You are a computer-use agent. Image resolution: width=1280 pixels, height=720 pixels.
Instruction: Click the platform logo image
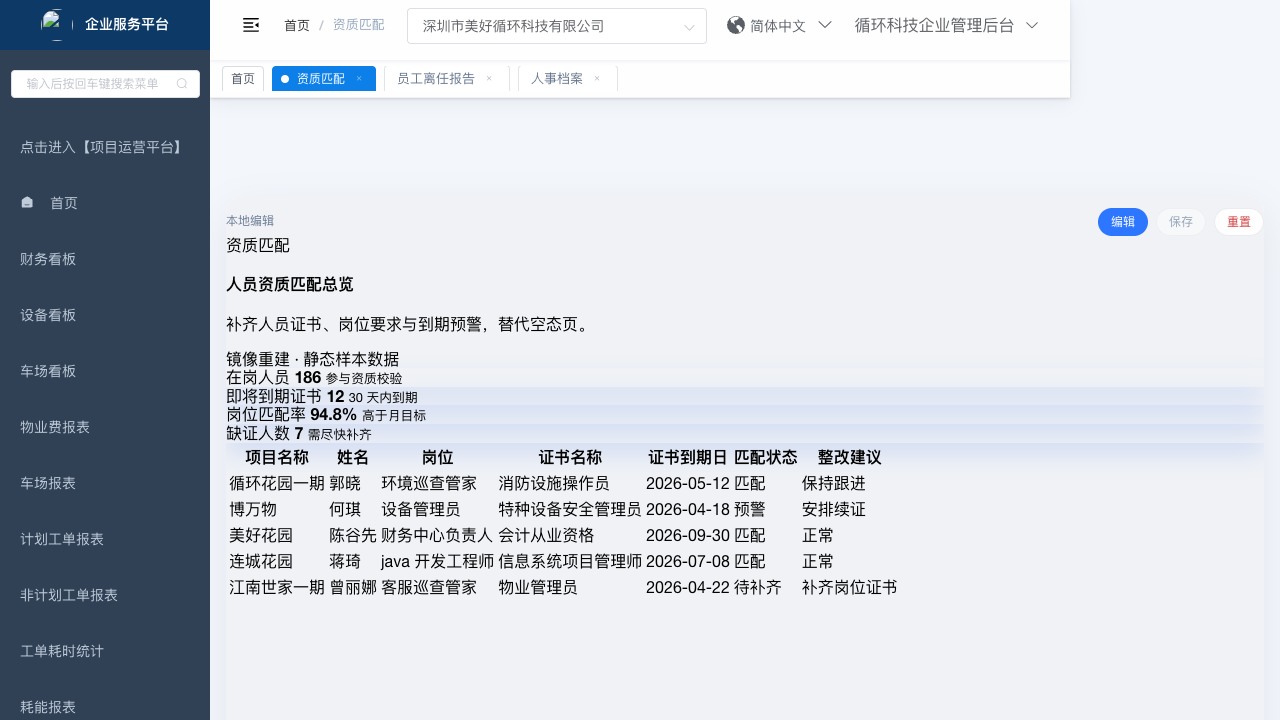[x=57, y=25]
